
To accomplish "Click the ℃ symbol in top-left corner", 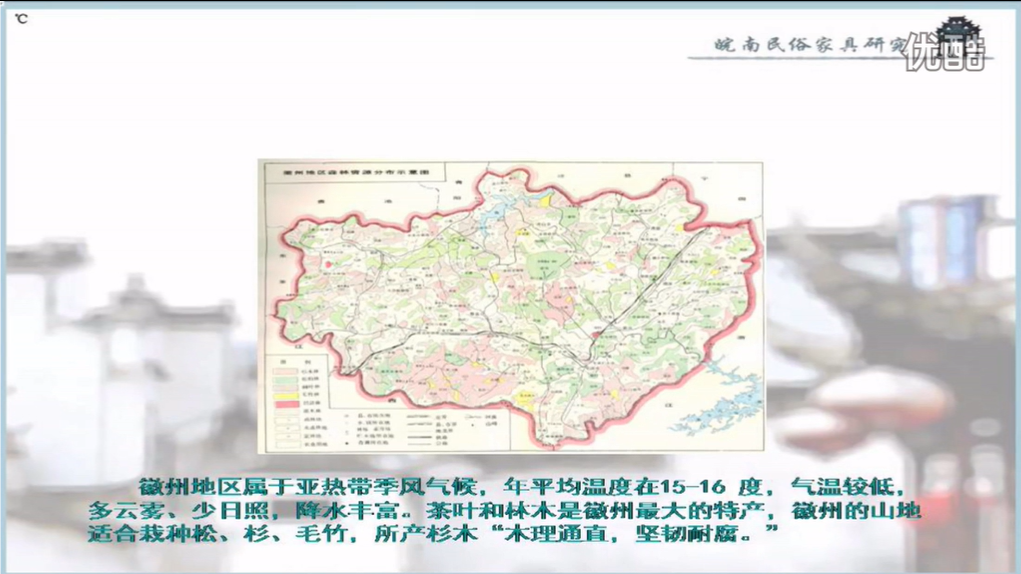I will 21,18.
